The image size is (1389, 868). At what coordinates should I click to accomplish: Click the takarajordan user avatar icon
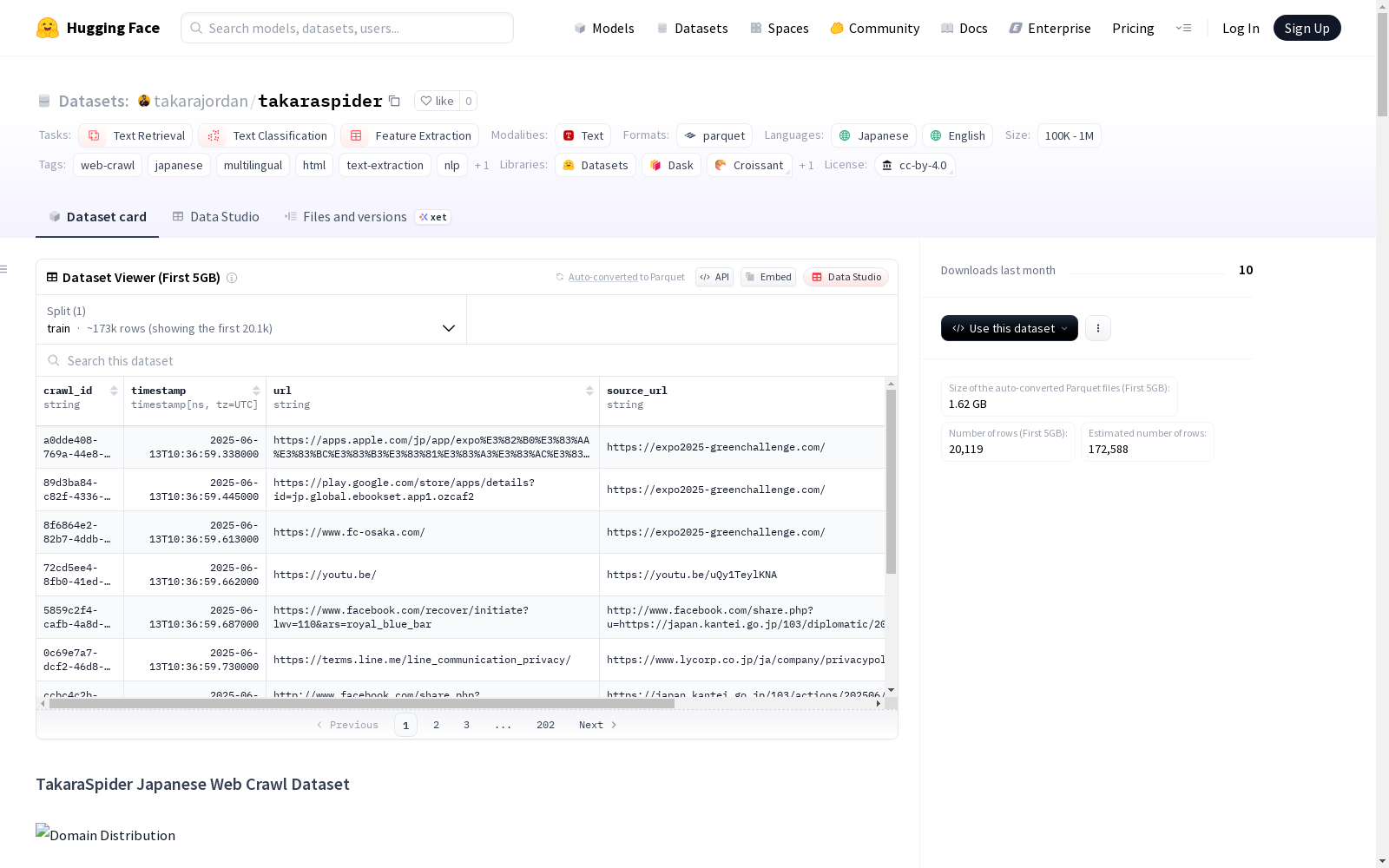tap(144, 101)
